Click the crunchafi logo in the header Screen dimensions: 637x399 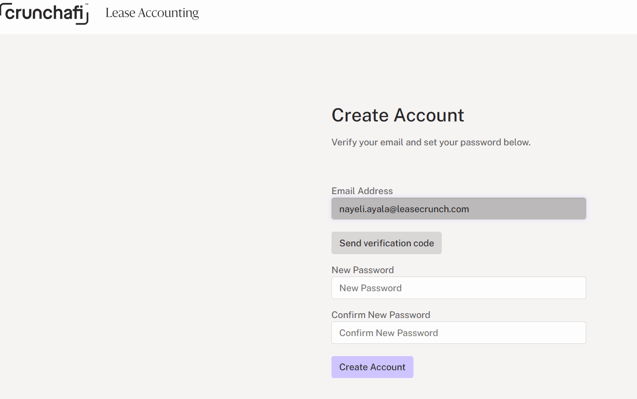click(44, 13)
